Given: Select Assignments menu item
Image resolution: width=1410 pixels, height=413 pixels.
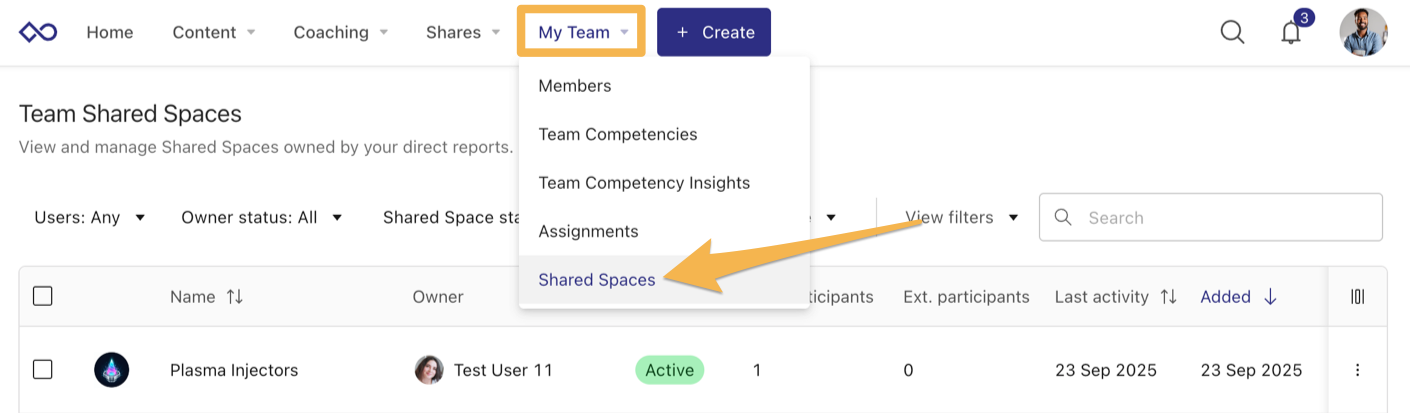Looking at the screenshot, I should [x=664, y=231].
